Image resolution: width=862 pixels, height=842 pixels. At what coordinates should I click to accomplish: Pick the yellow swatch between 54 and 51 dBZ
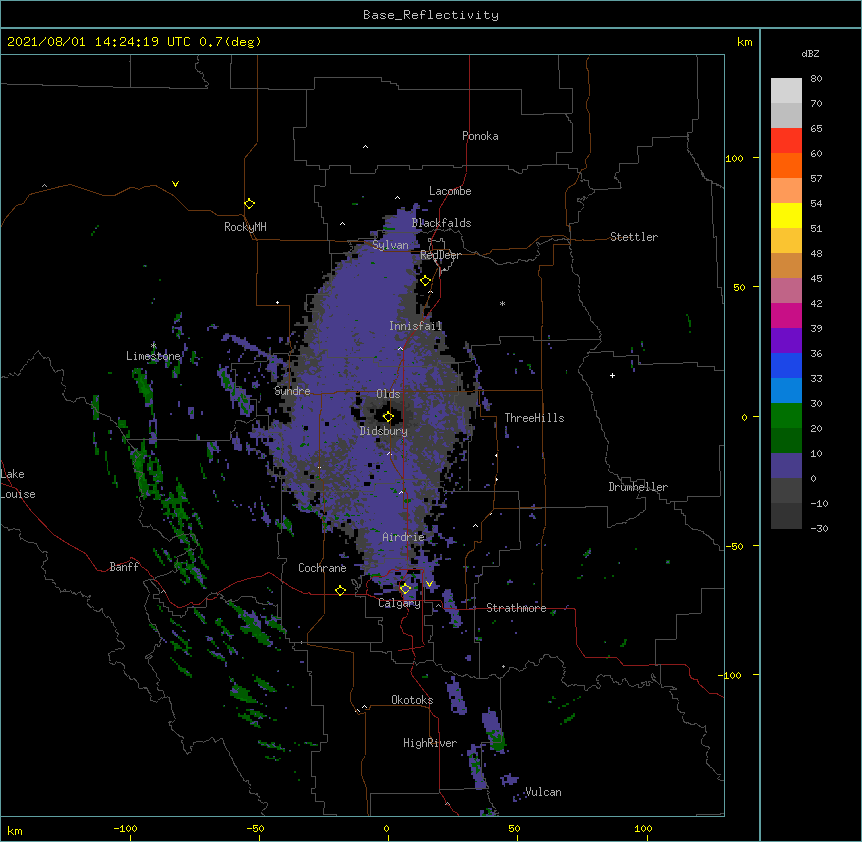point(786,215)
